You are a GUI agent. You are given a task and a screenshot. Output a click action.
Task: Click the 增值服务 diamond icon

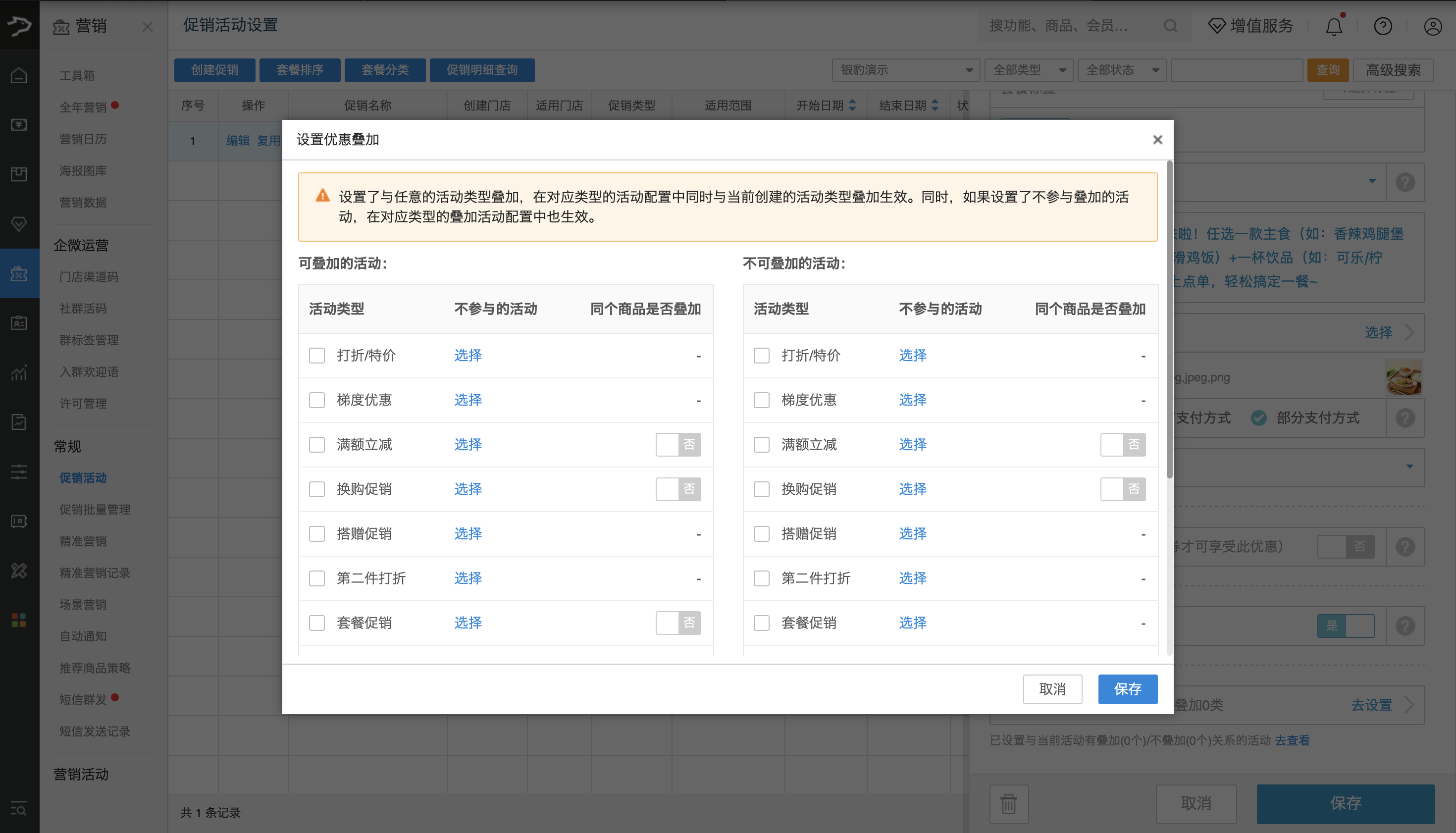[1216, 26]
